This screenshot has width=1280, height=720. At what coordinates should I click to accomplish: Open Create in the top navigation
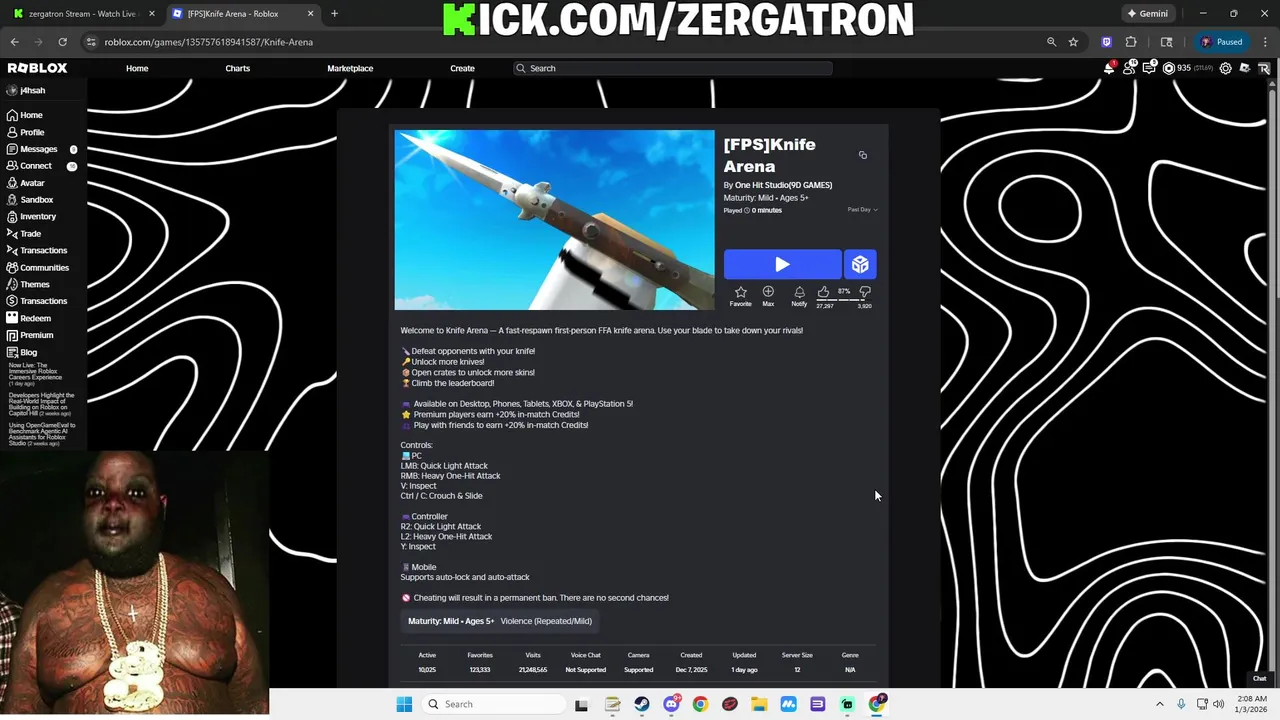click(462, 68)
